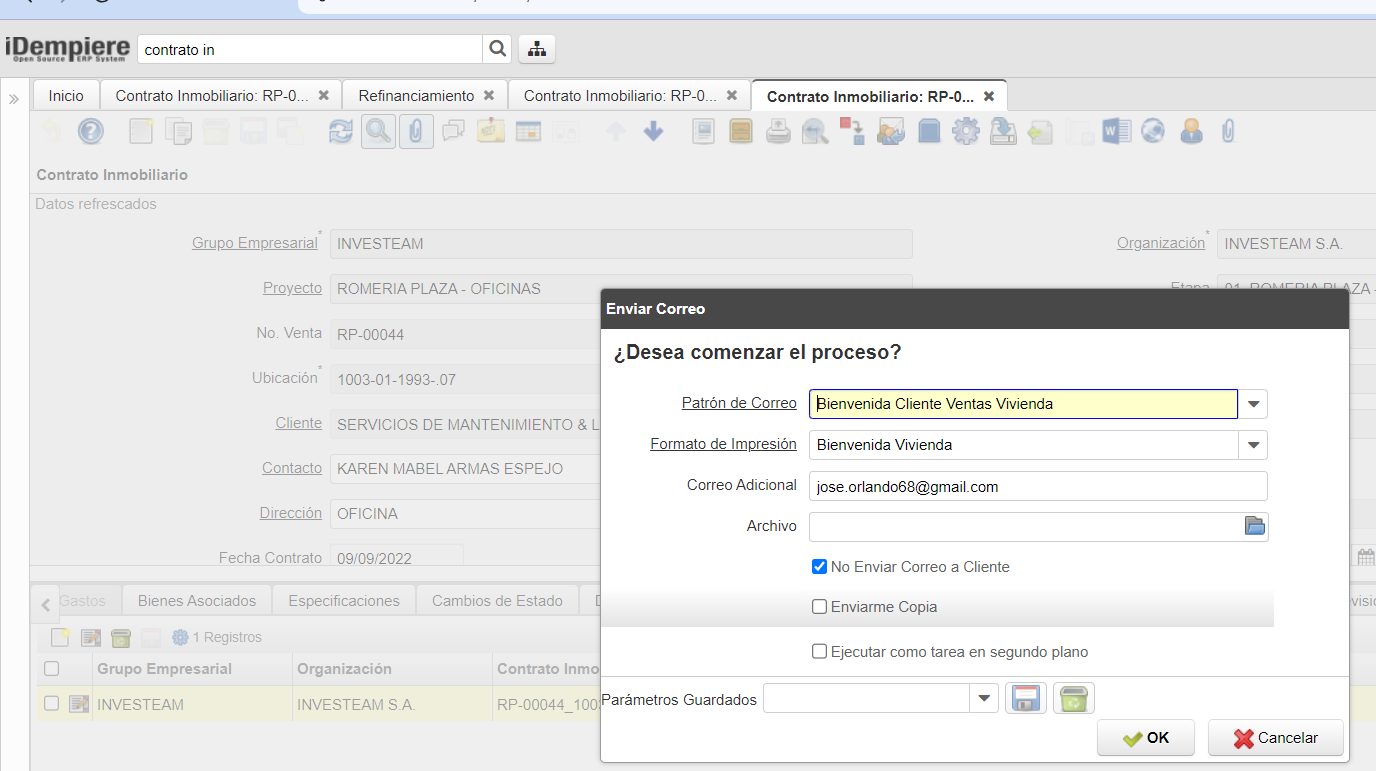Switch to the Refinanciamiento tab
The width and height of the screenshot is (1376, 771).
(416, 96)
